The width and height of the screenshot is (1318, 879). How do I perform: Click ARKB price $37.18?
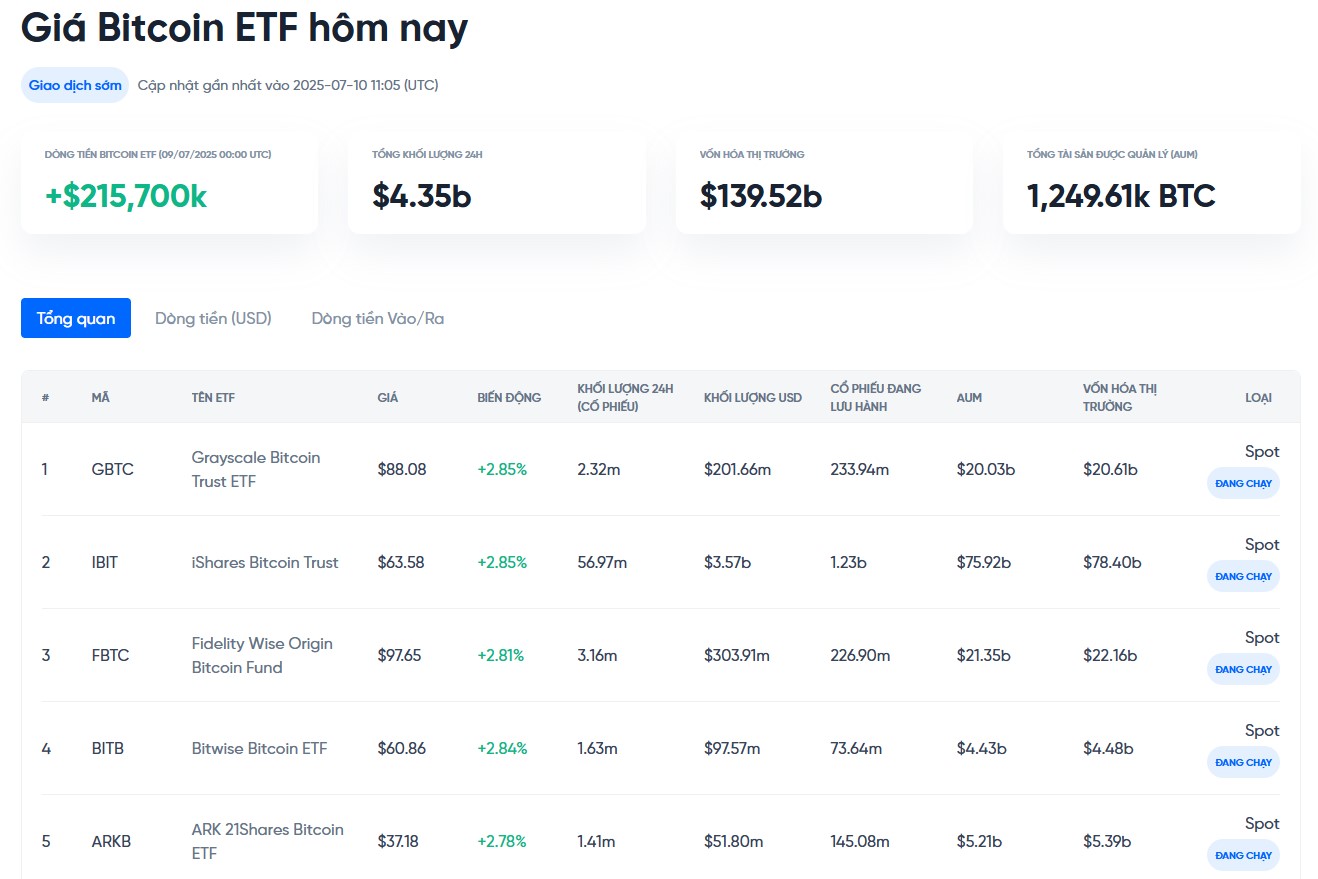click(398, 841)
